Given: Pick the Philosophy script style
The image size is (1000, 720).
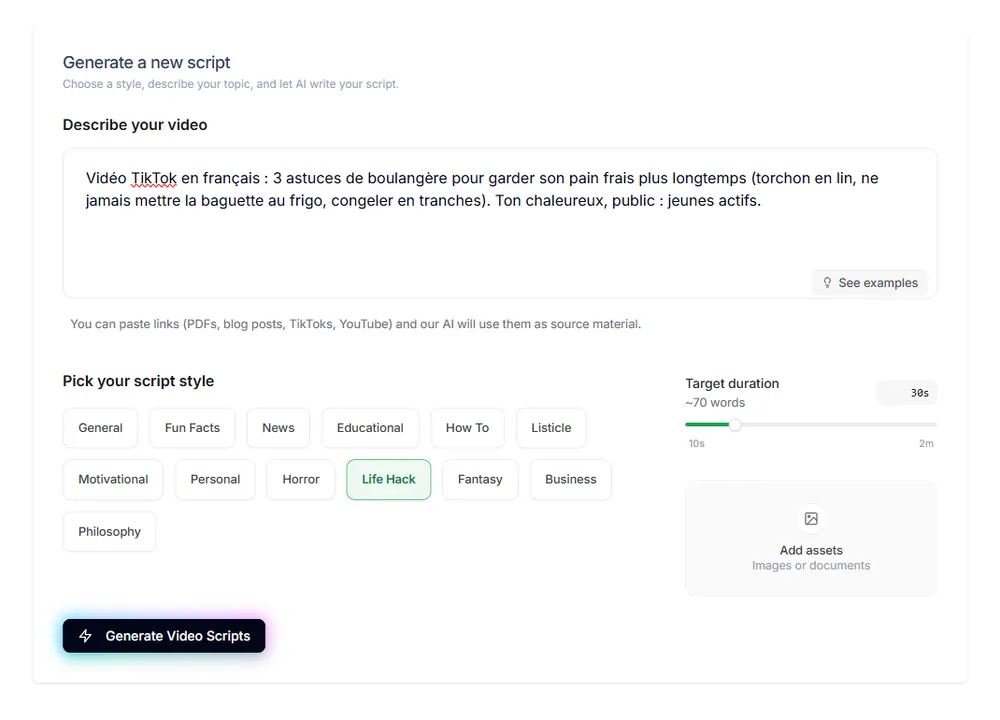Looking at the screenshot, I should tap(109, 532).
